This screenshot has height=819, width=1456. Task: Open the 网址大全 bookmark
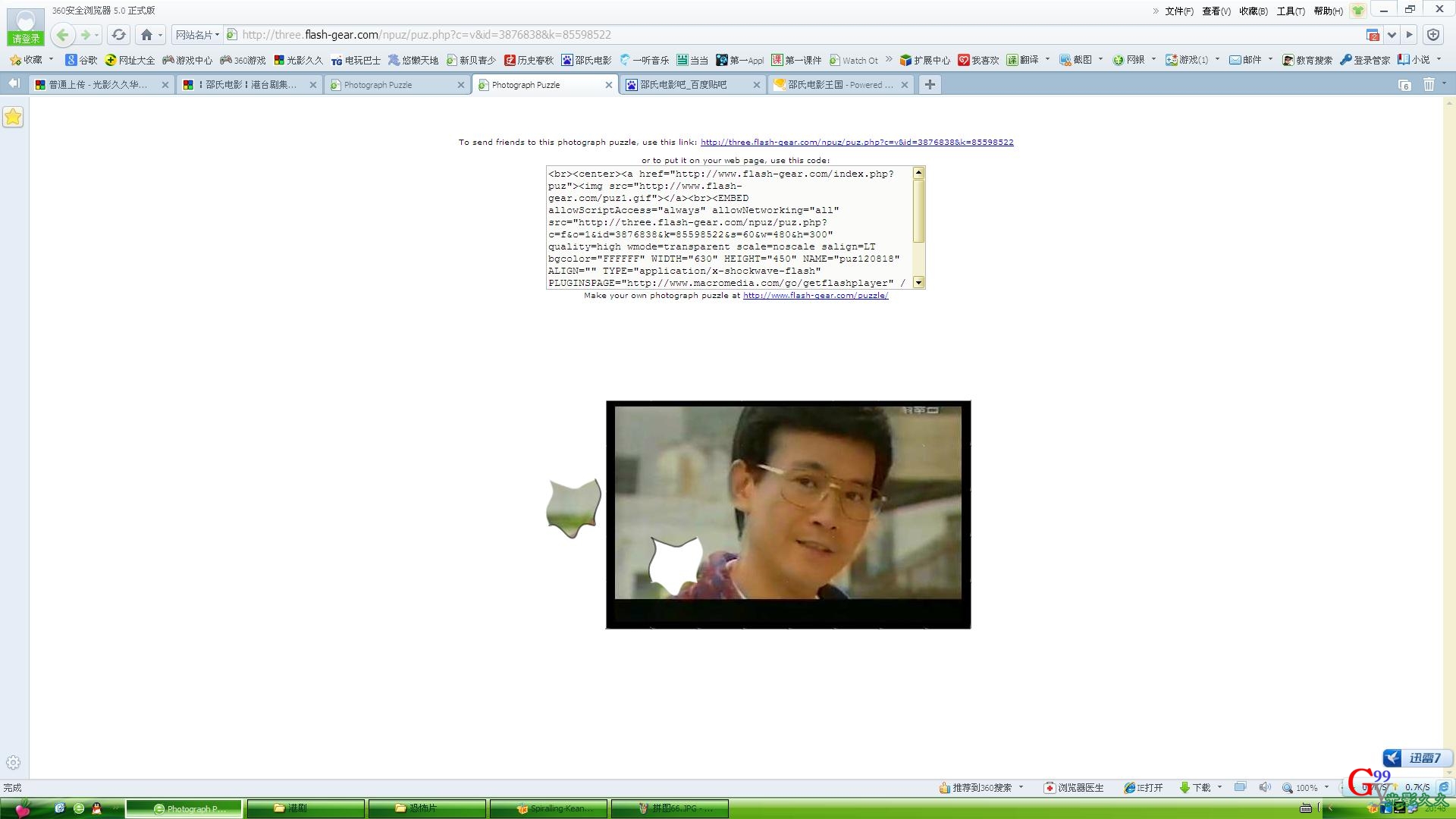pyautogui.click(x=130, y=60)
